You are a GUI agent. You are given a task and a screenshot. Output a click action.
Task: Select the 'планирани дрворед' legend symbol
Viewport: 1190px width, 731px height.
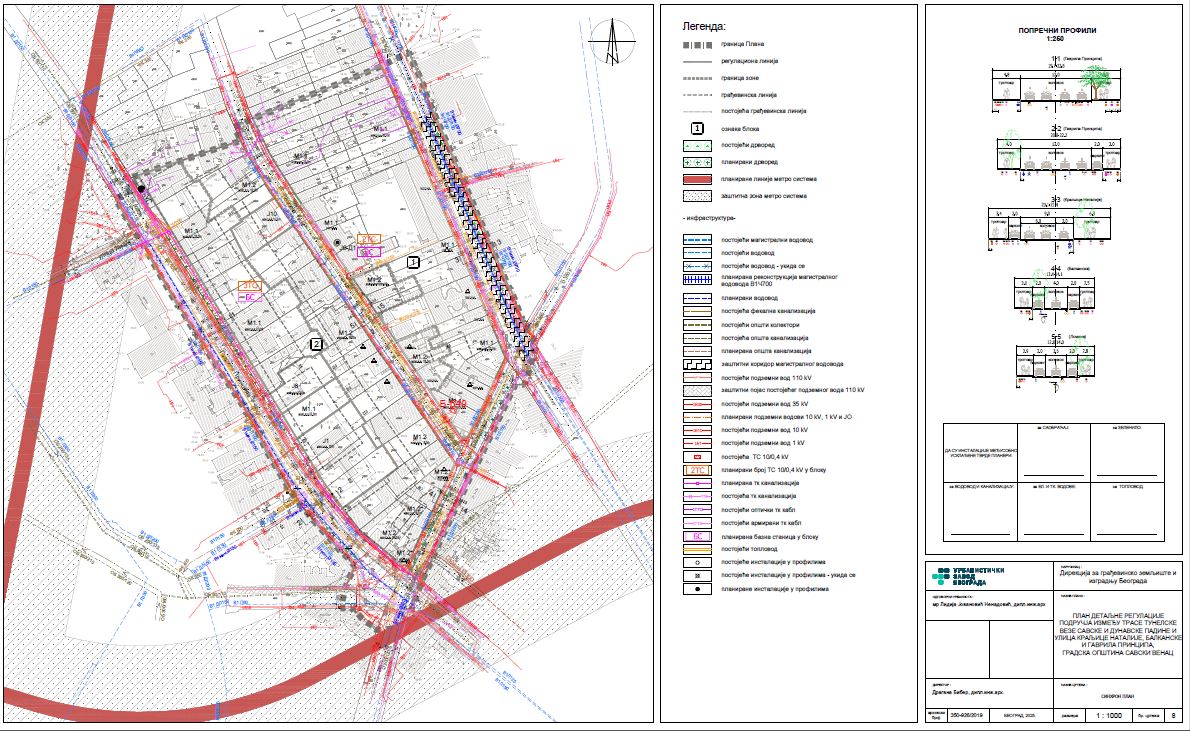(698, 162)
